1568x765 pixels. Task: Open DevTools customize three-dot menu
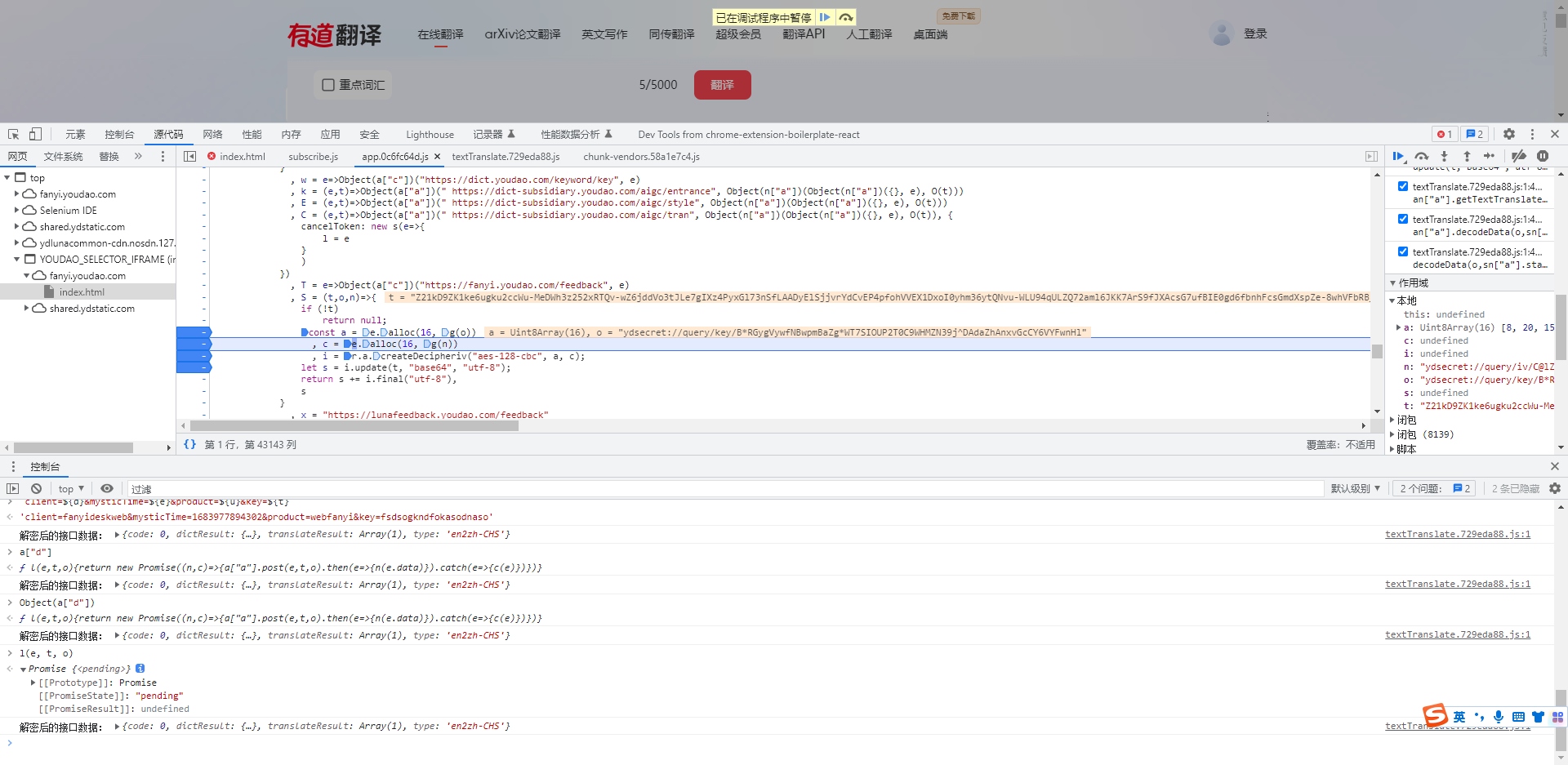pyautogui.click(x=1532, y=134)
